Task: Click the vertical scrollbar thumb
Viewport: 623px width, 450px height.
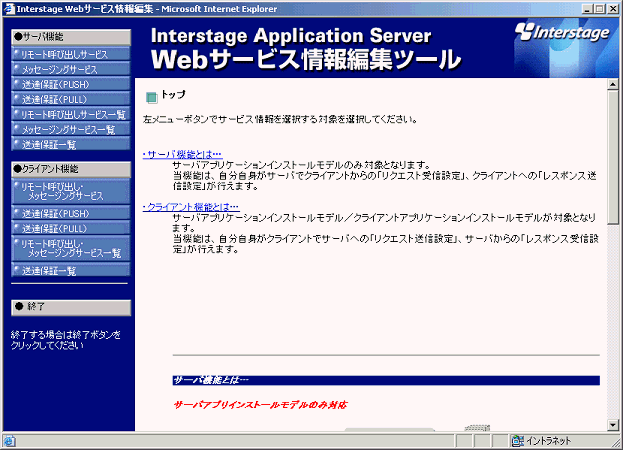Action: pos(613,157)
